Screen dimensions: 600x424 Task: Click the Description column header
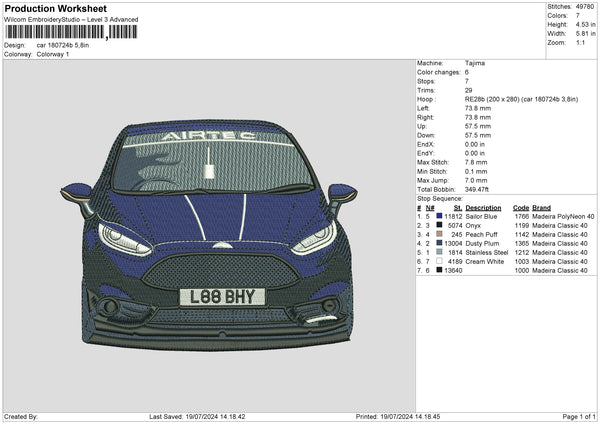click(x=483, y=207)
